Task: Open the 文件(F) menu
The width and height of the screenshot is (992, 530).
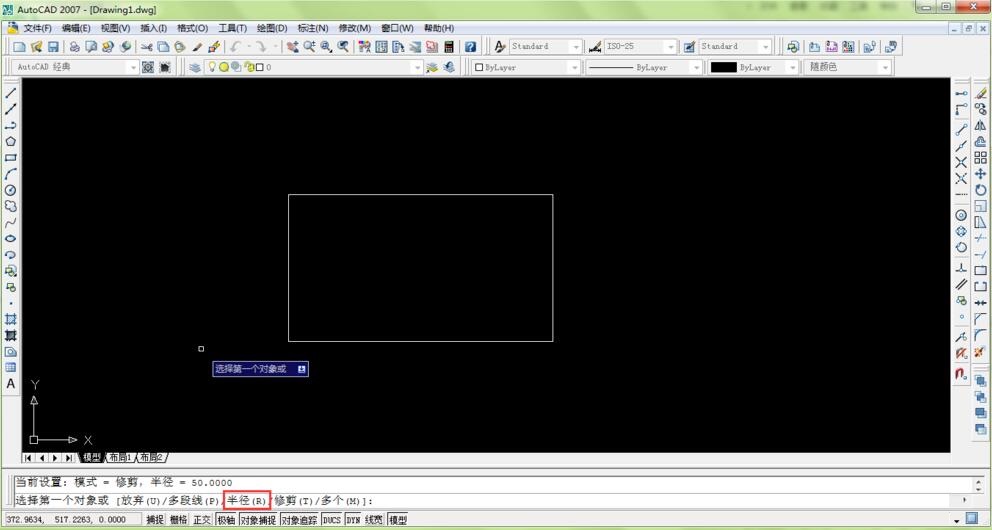Action: point(37,28)
